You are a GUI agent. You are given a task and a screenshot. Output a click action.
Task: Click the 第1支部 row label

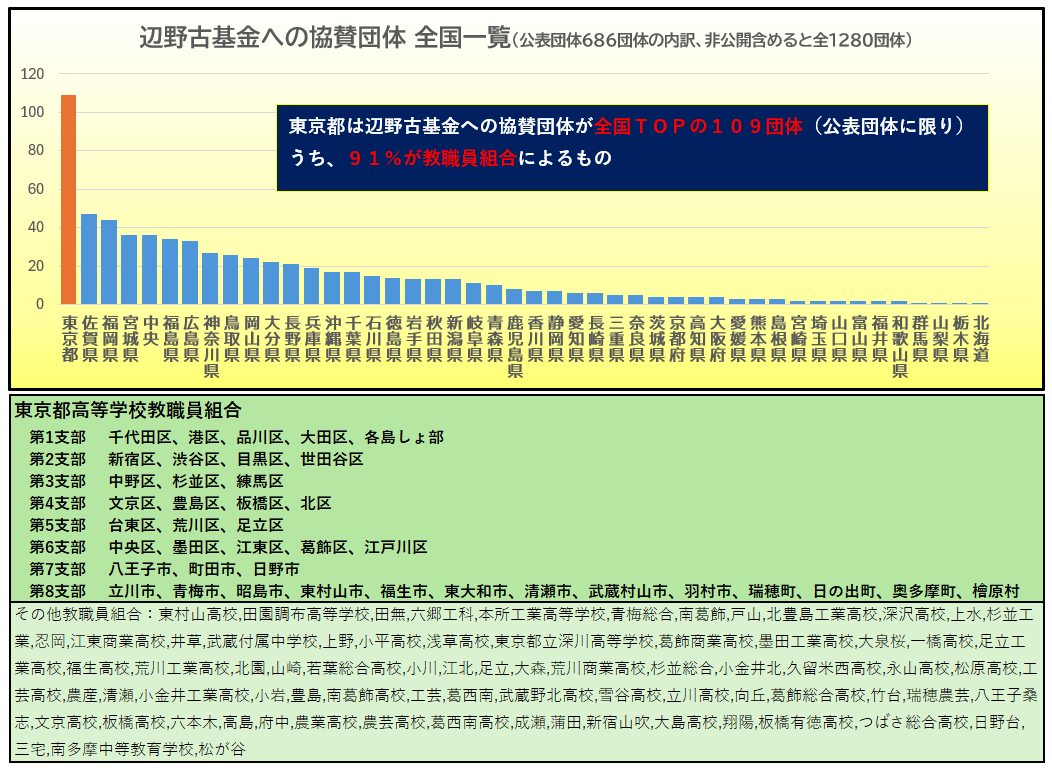(58, 437)
